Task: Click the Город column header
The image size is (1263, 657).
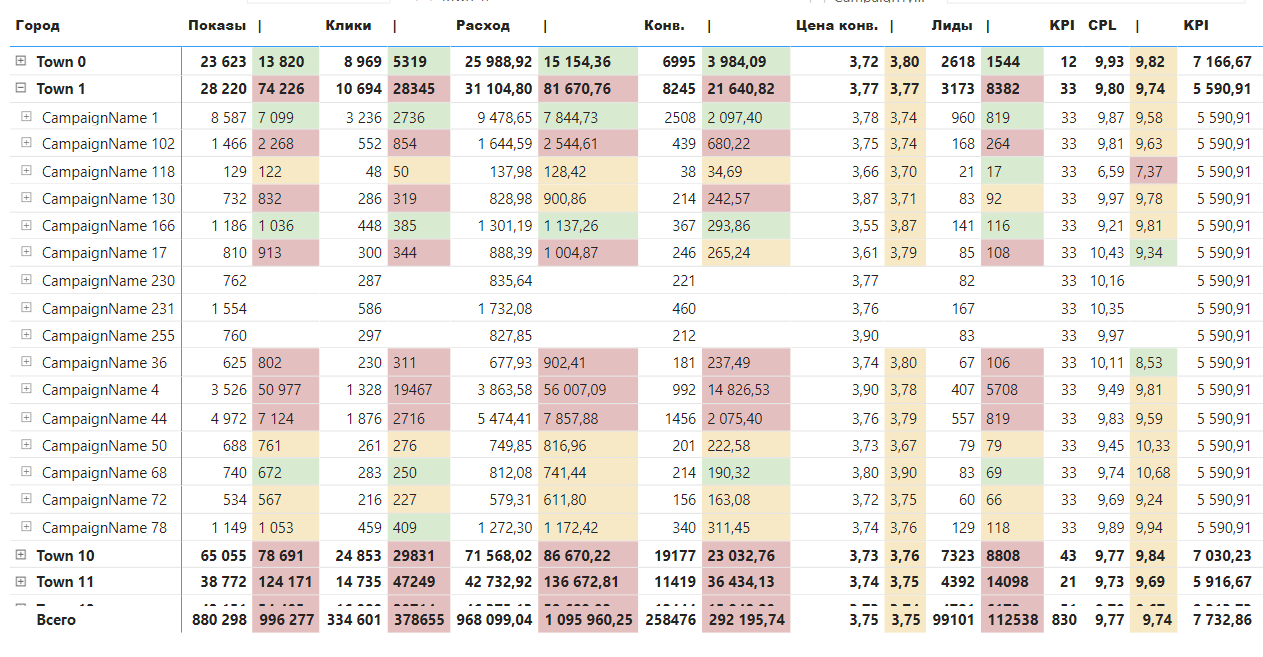Action: click(x=38, y=25)
